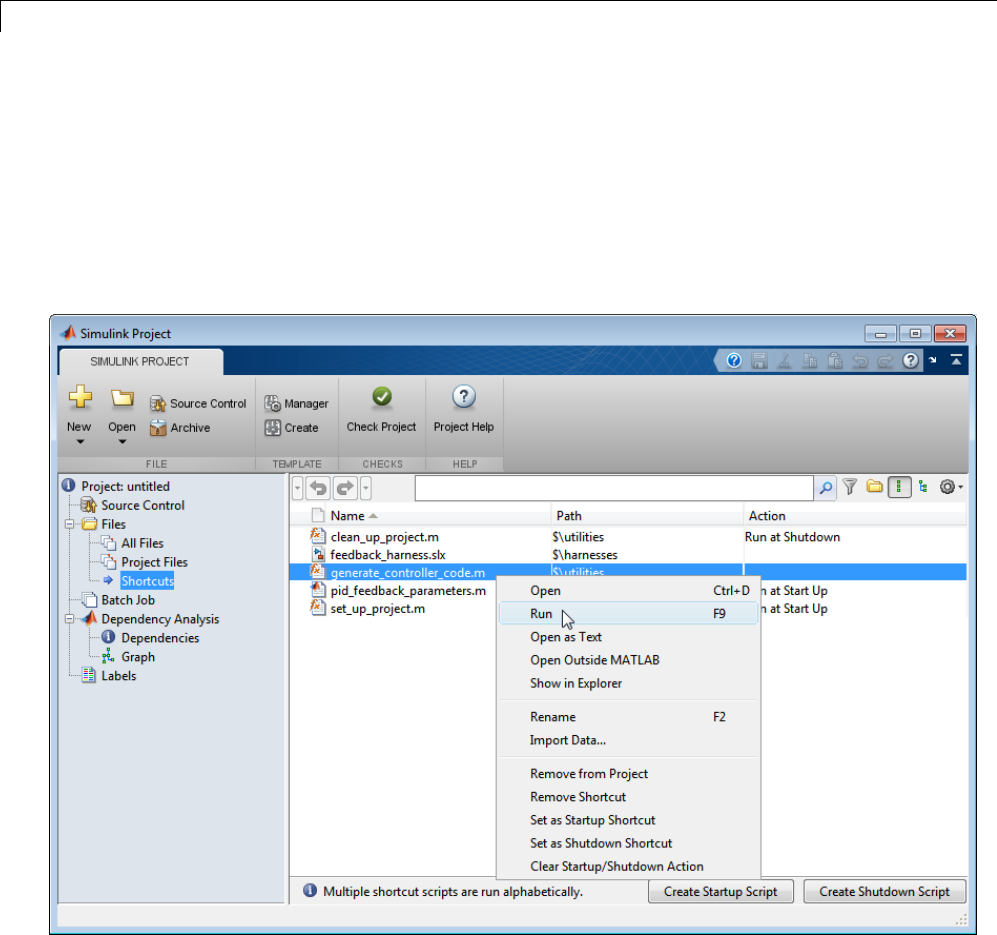Click Create Startup Script button
Viewport: 997px width, 935px height.
pyautogui.click(x=720, y=892)
